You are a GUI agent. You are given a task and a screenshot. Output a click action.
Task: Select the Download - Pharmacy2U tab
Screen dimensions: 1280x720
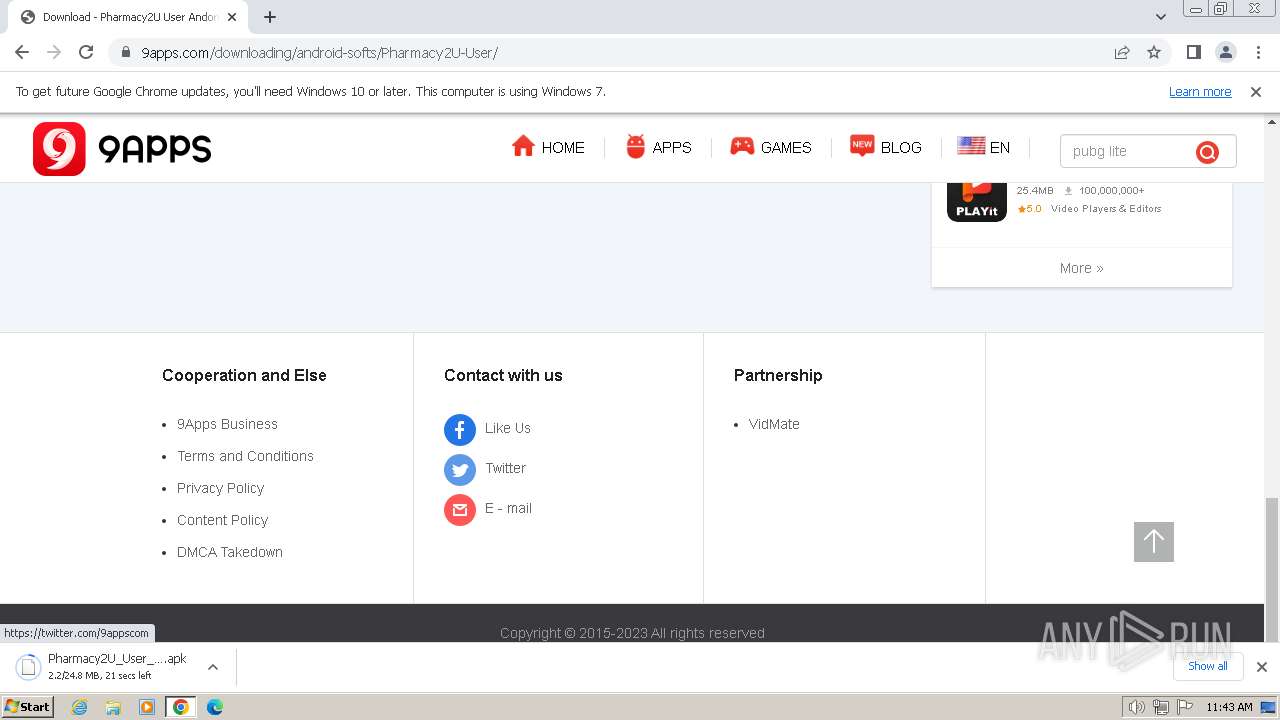128,17
